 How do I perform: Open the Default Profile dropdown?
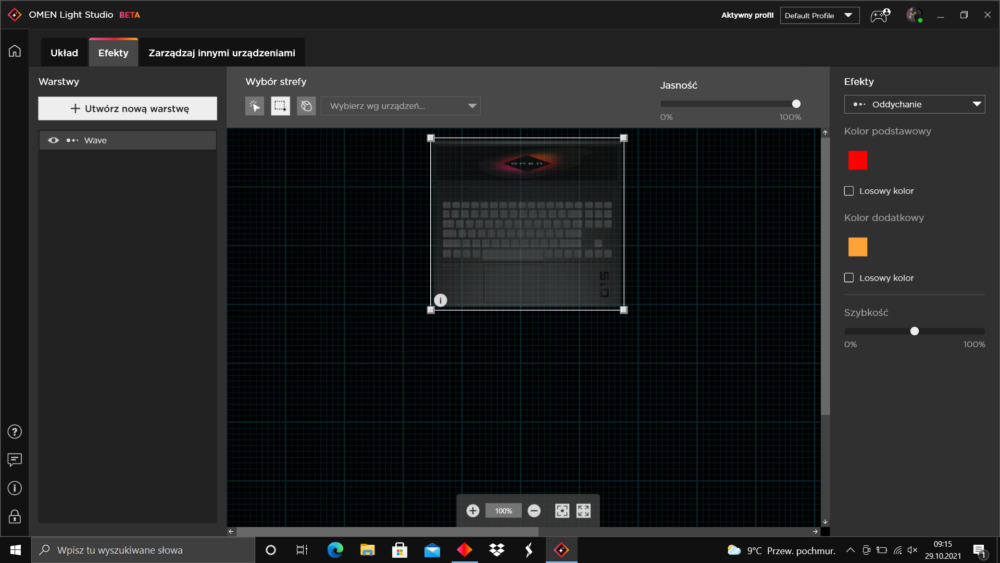pos(820,15)
